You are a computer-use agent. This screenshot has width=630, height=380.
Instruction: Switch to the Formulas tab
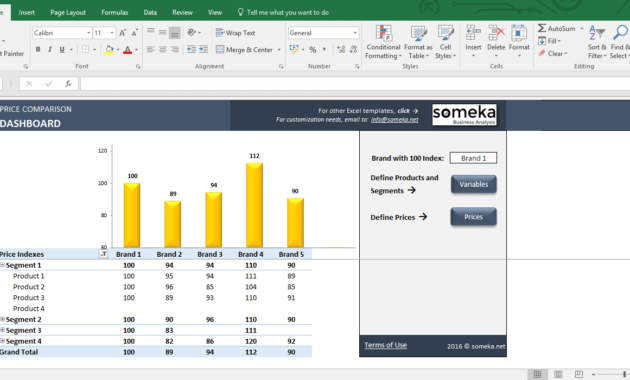coord(115,12)
